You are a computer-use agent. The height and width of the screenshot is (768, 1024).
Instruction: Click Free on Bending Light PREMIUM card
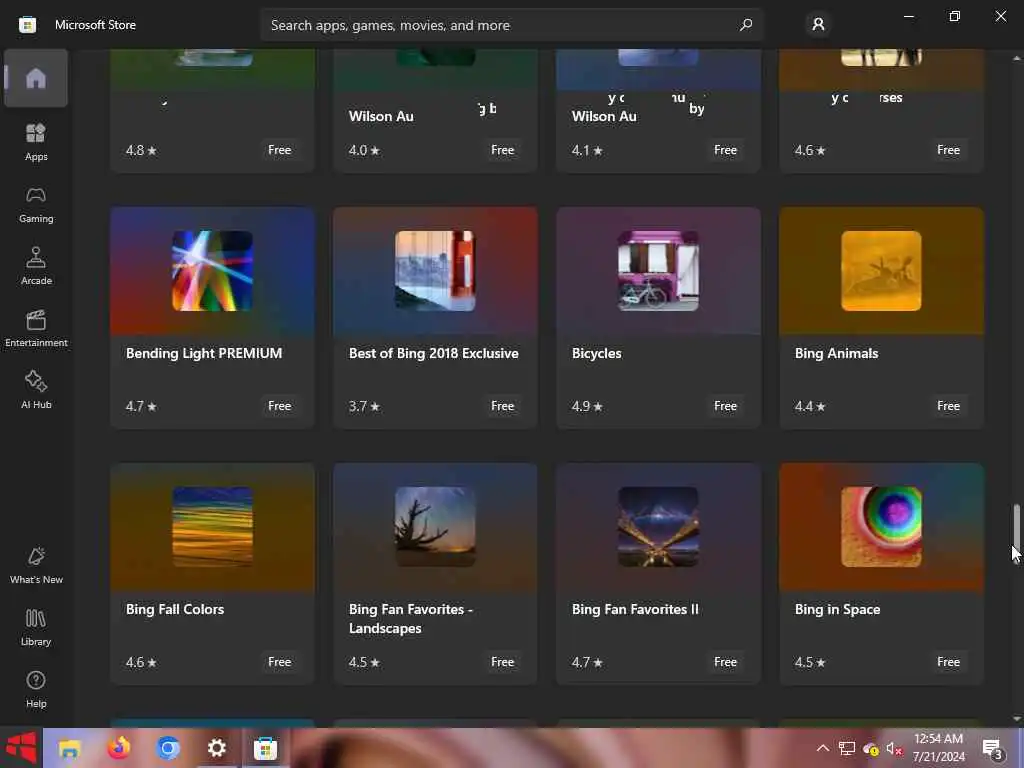coord(280,406)
